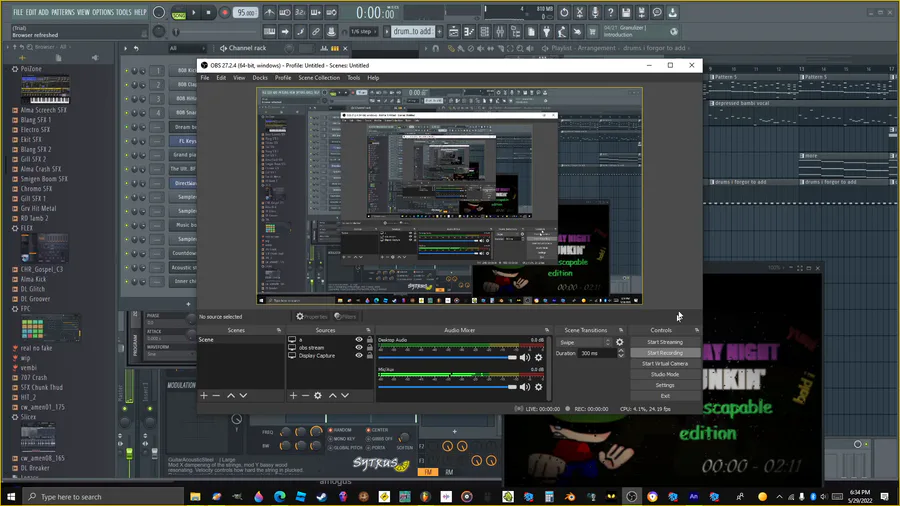
Task: Mute Desktop Audio speaker icon
Action: (525, 357)
